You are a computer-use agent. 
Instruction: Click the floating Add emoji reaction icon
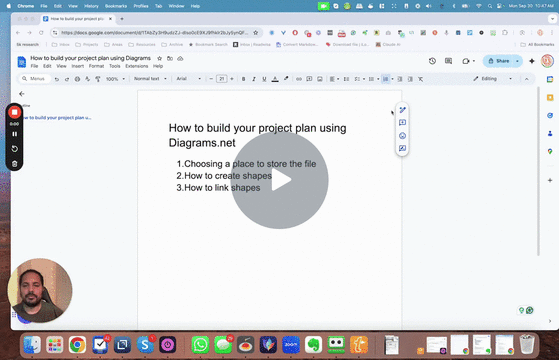point(402,135)
